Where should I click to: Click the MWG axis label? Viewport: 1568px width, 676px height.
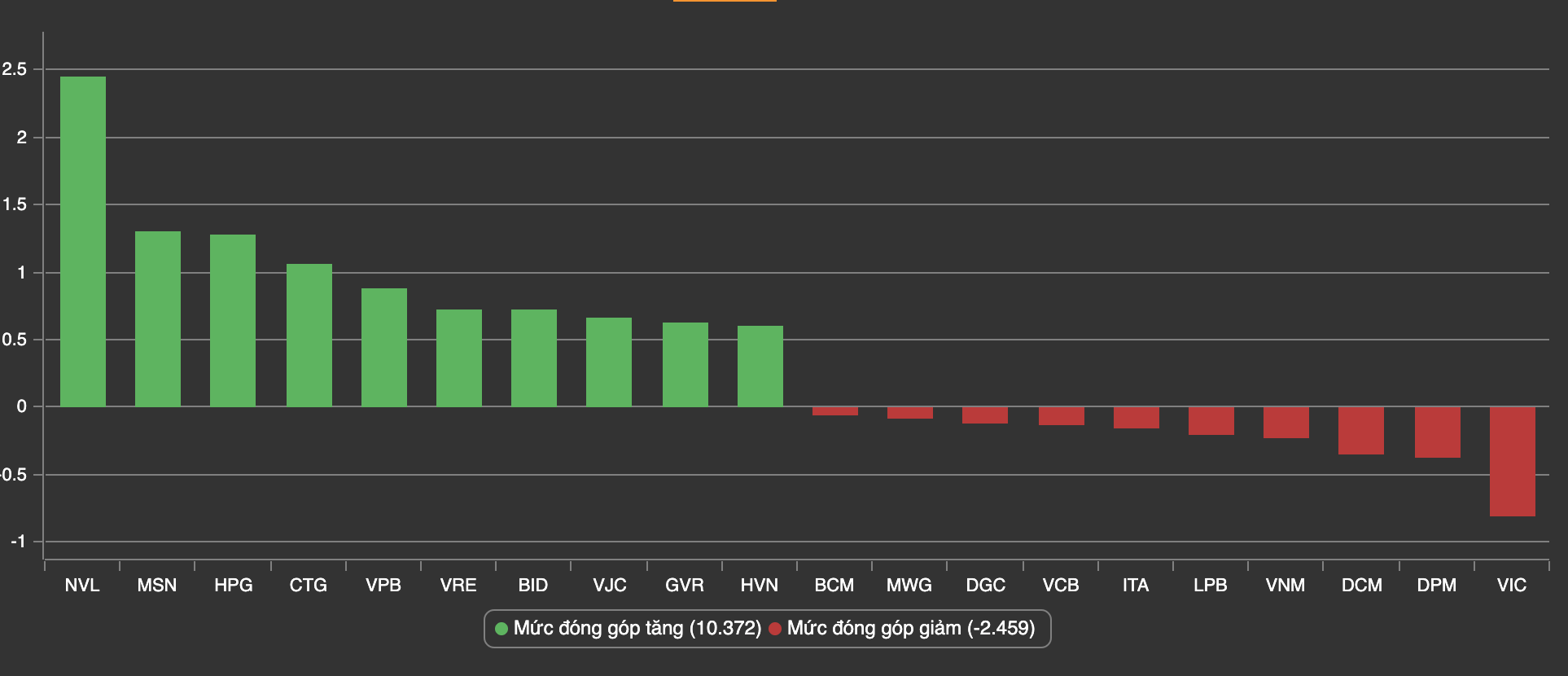tap(909, 585)
